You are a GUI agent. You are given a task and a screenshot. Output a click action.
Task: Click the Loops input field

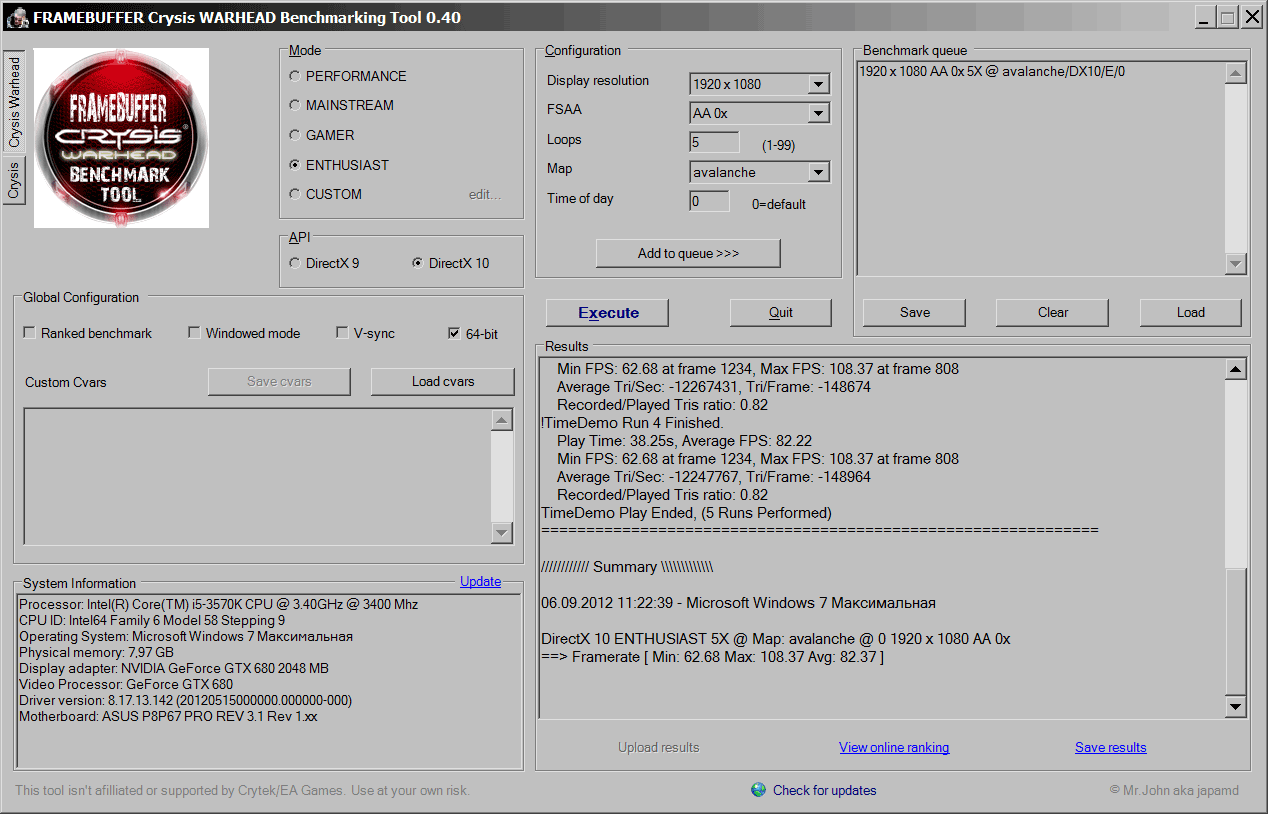coord(714,142)
